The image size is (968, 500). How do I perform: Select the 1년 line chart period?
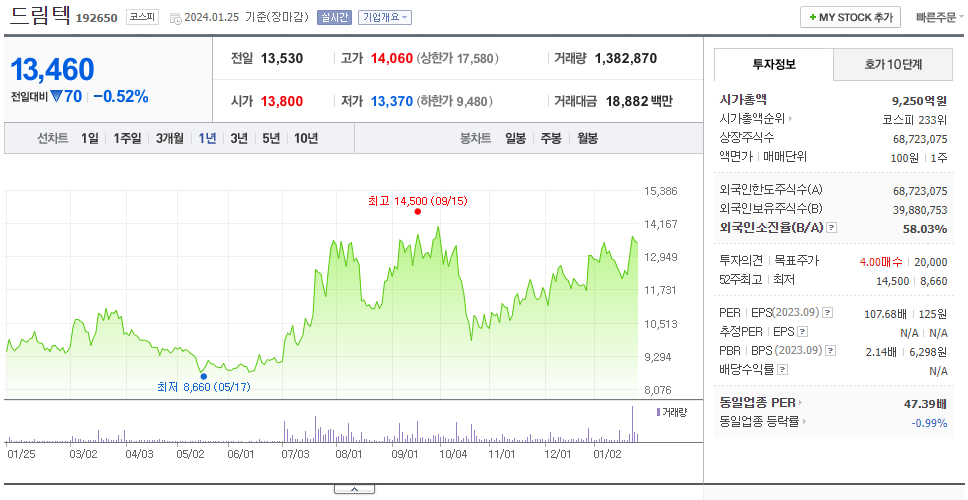tap(207, 138)
